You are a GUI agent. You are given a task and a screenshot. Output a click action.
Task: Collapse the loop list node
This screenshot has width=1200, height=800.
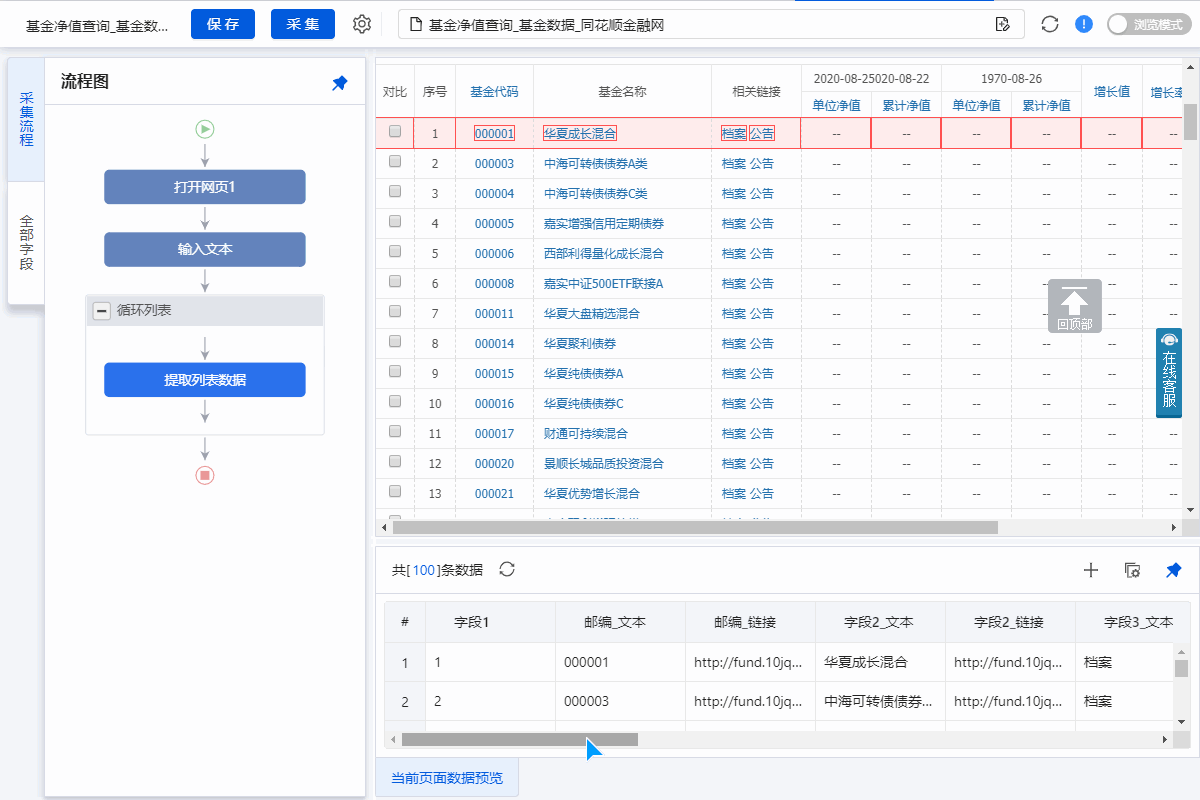[101, 311]
